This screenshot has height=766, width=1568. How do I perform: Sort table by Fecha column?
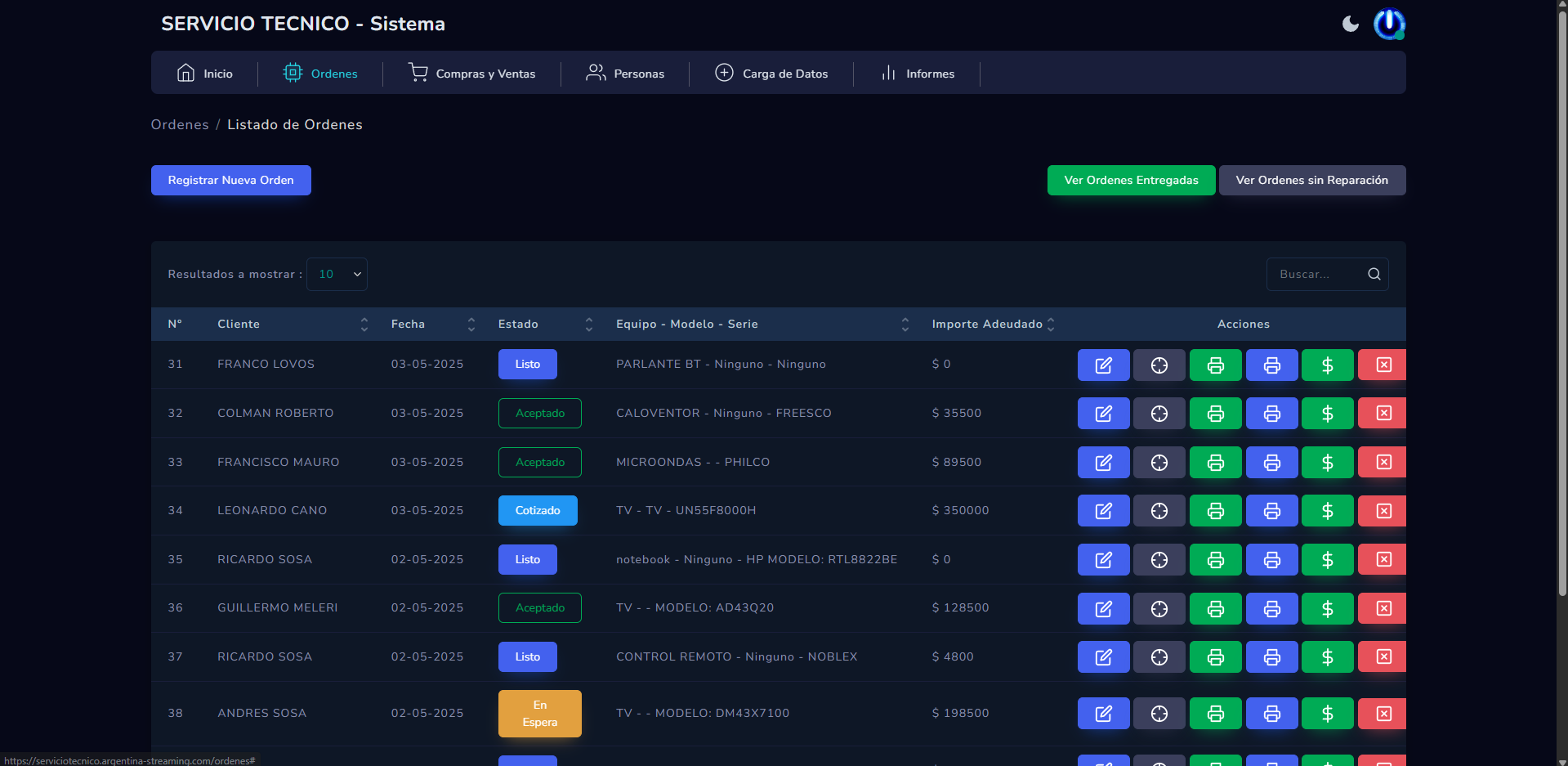point(471,325)
